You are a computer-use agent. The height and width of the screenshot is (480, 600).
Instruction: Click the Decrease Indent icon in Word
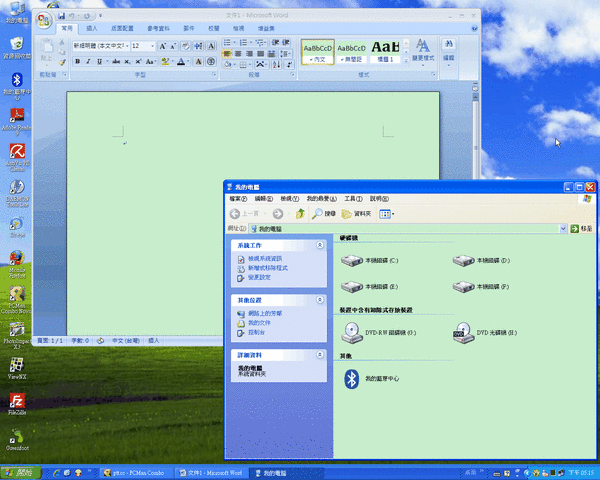click(x=275, y=42)
